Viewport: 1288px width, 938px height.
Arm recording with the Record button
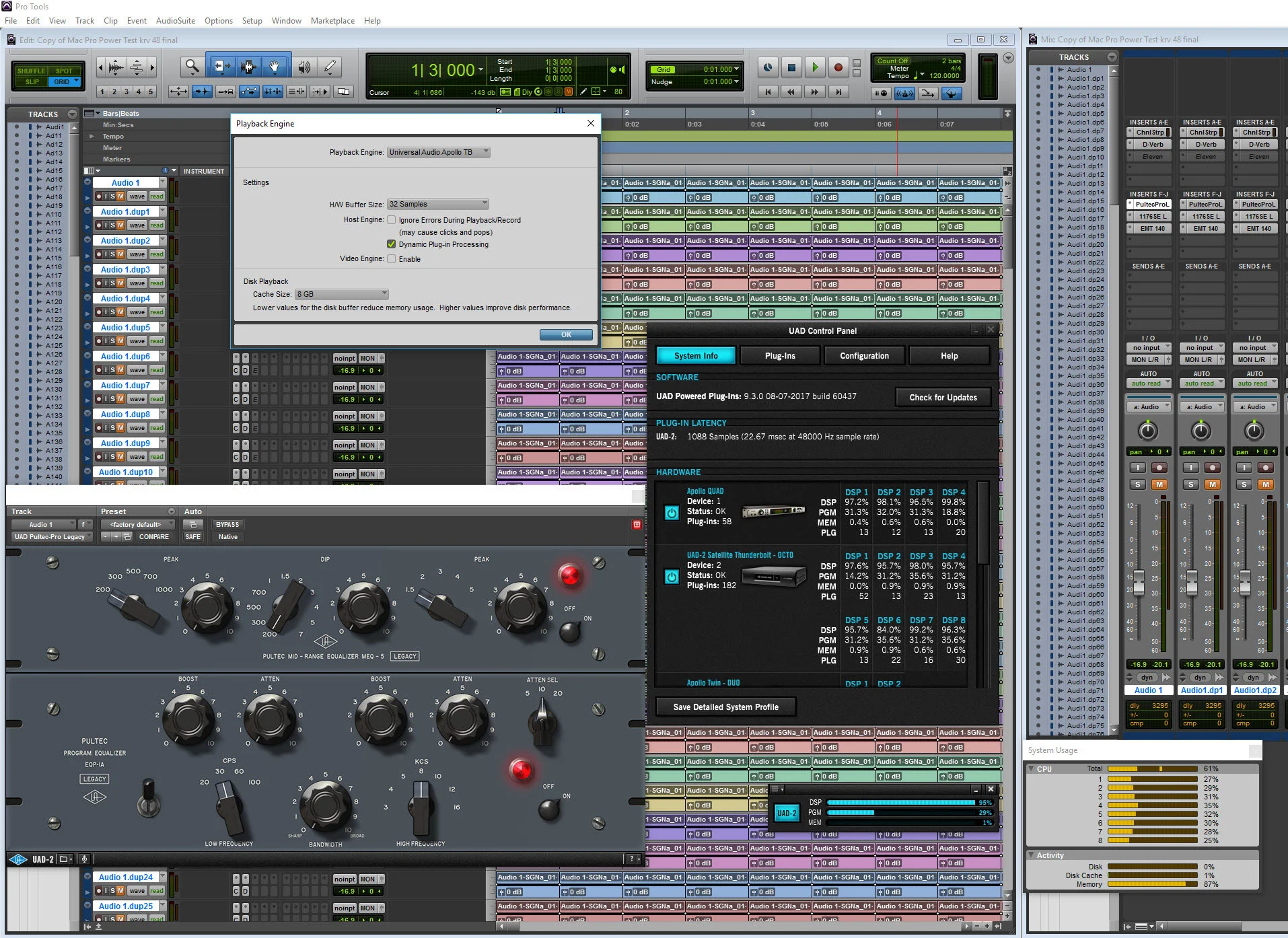point(838,67)
